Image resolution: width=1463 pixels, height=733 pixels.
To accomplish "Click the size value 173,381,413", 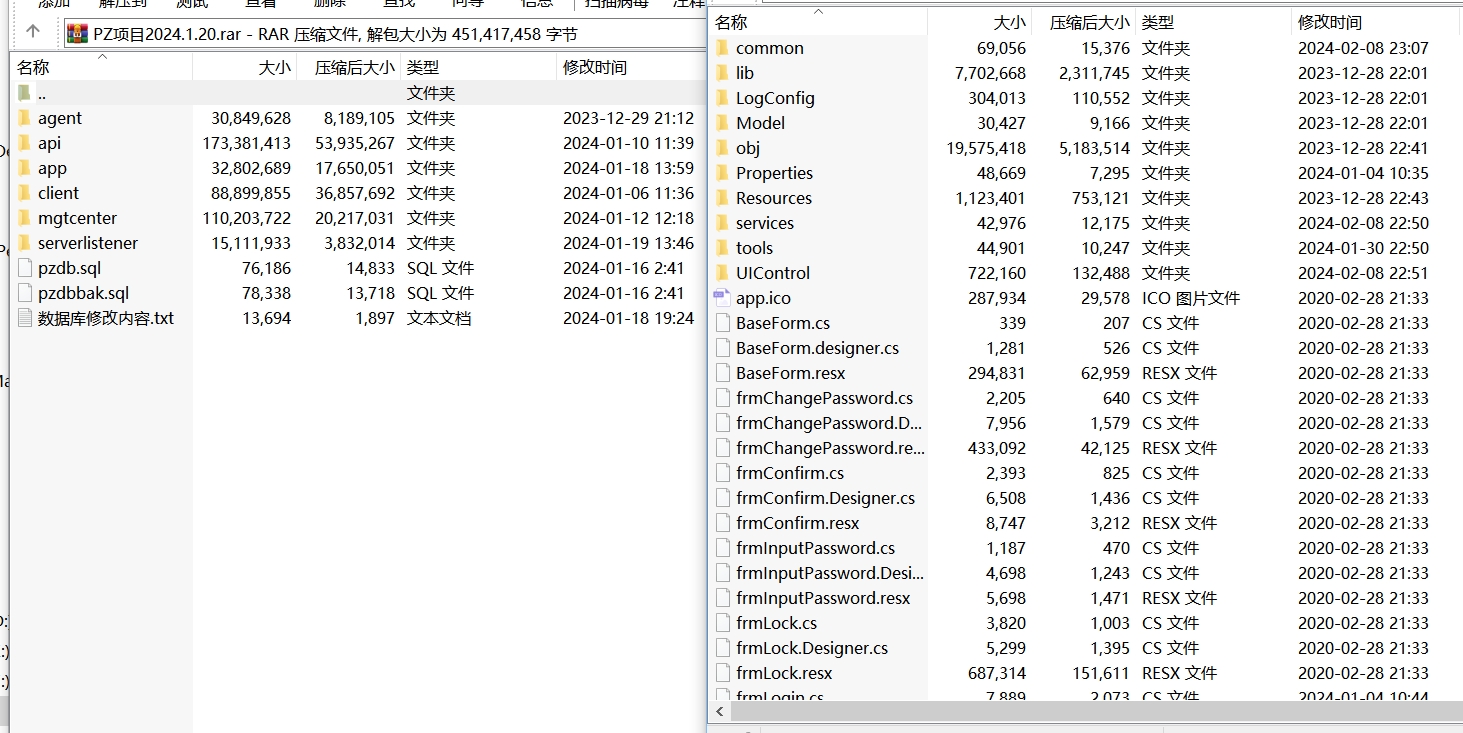I will [x=247, y=143].
